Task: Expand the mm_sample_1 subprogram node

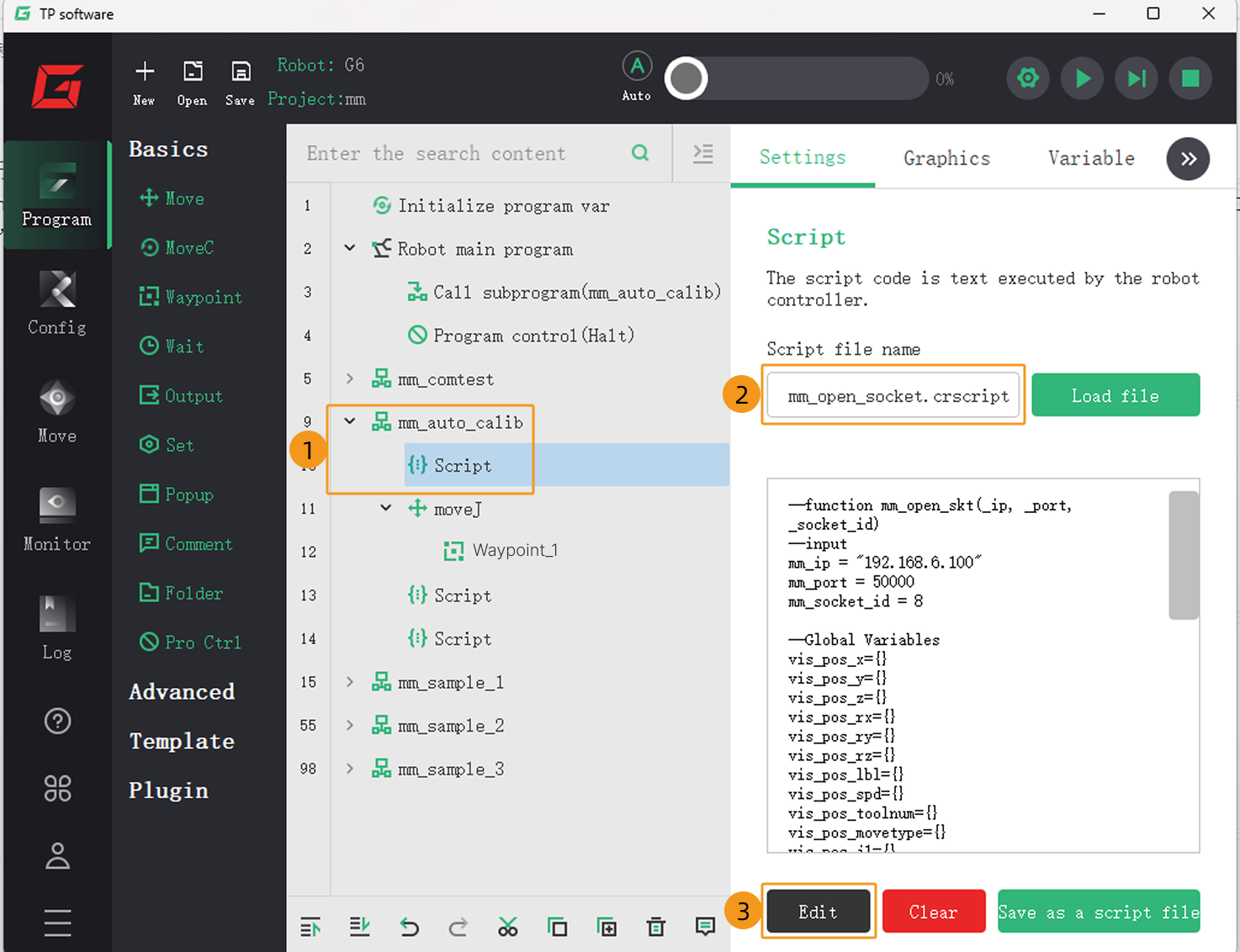Action: click(x=350, y=682)
